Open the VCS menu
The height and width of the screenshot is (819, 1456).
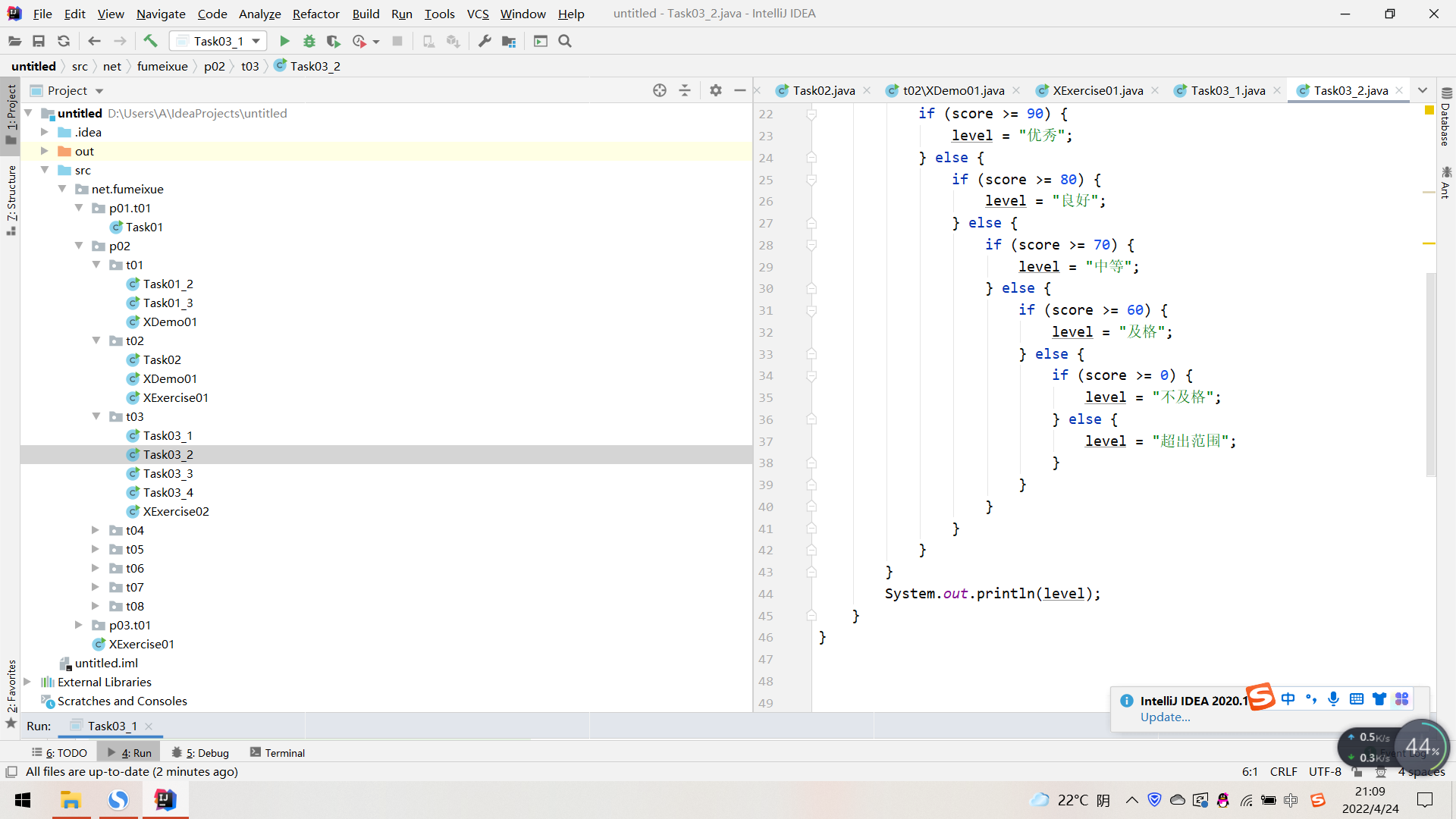pos(478,14)
